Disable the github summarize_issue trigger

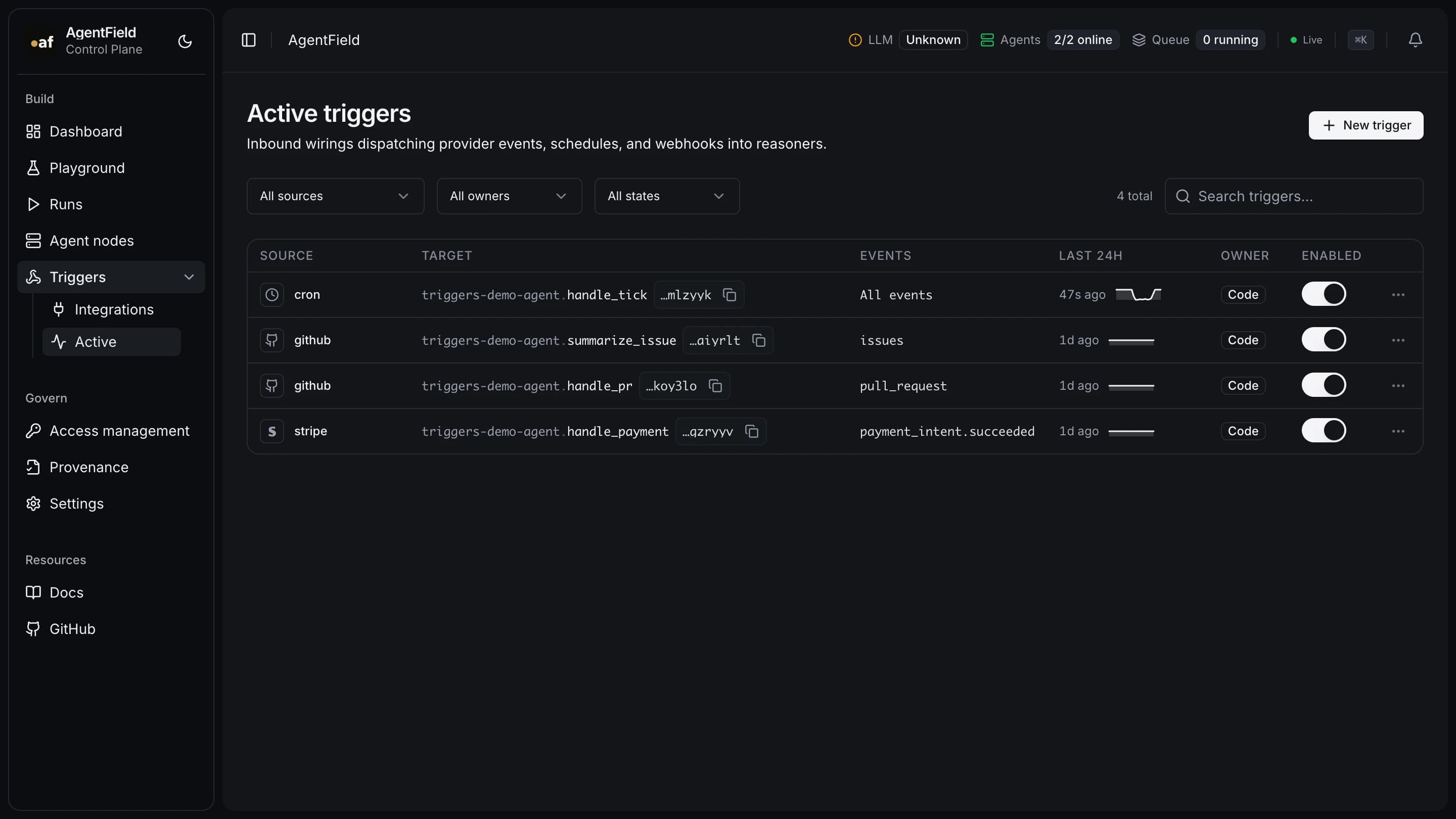(x=1324, y=339)
